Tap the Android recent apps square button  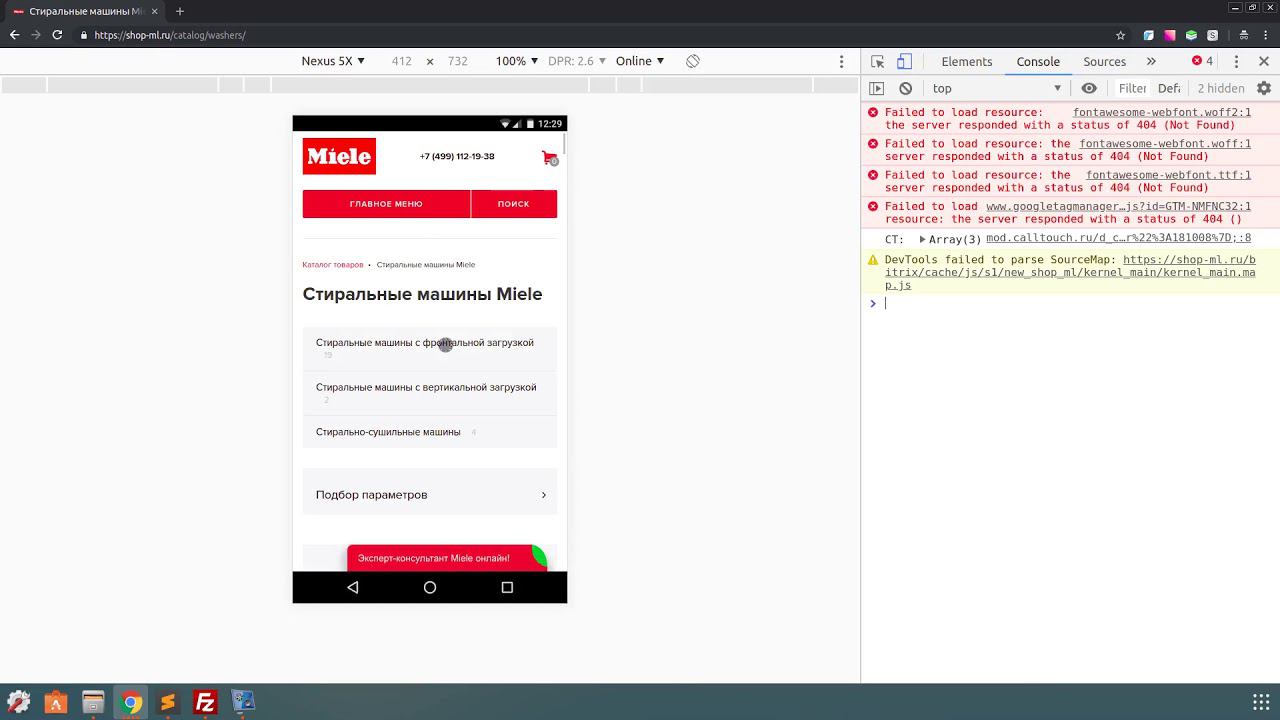point(507,587)
